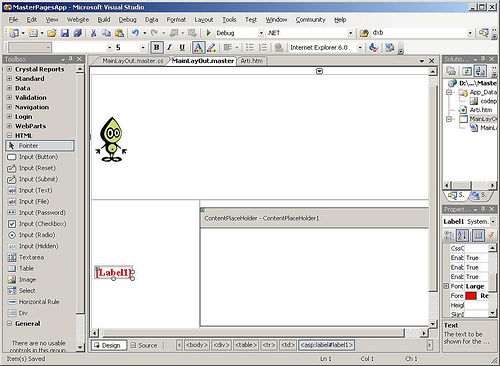Select the Label1 control in designer
500x366 pixels.
pos(114,272)
